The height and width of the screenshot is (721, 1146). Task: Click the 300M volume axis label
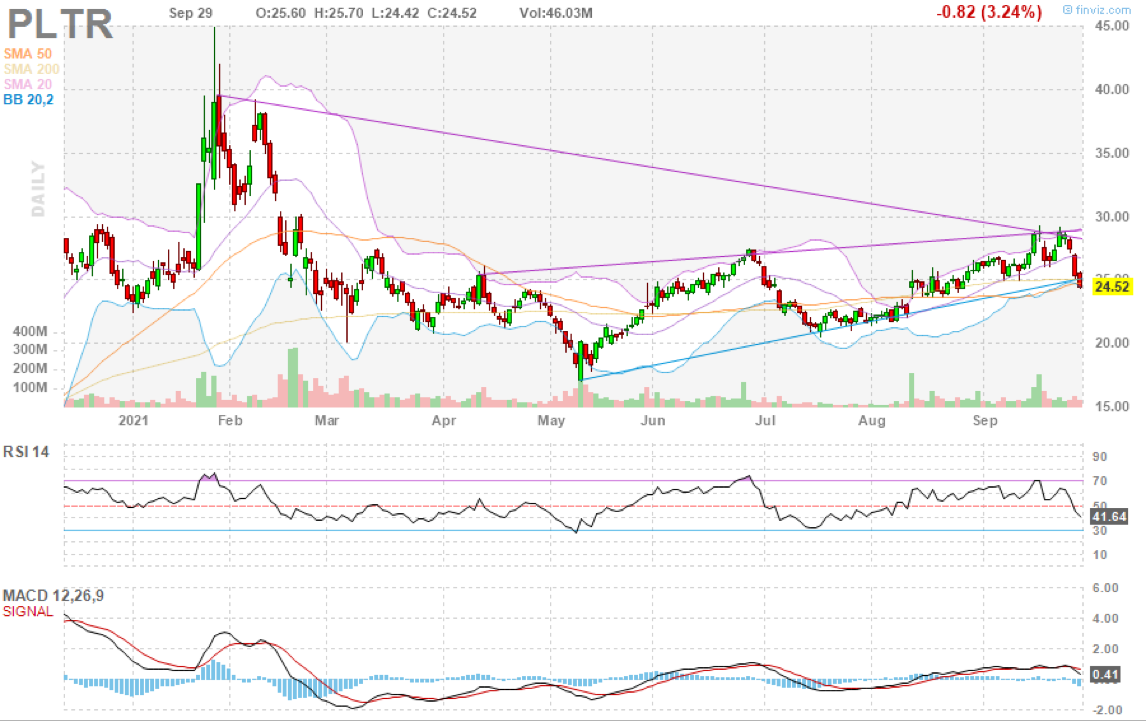coord(30,350)
